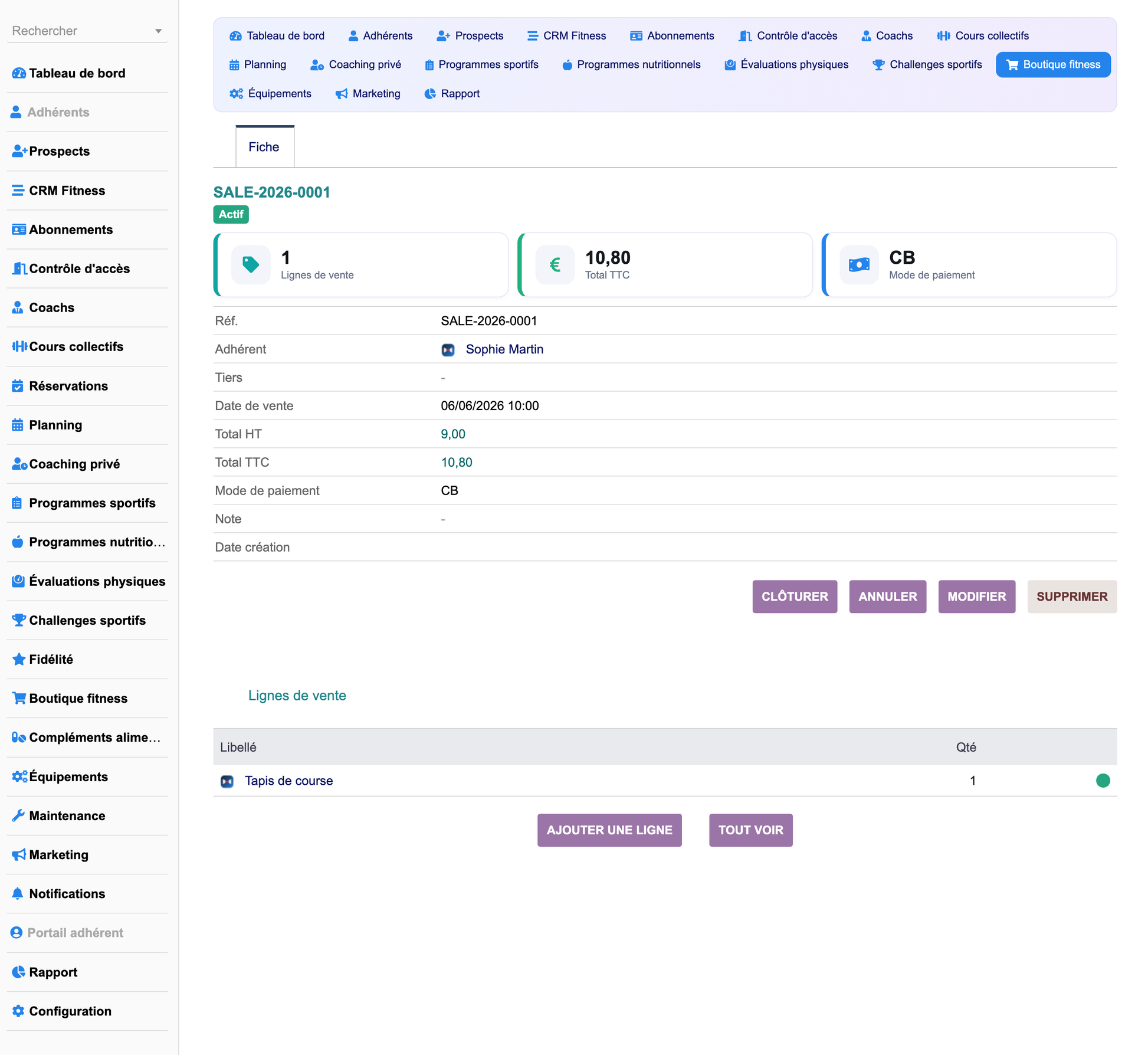Click the Maintenance wrench icon
The width and height of the screenshot is (1148, 1055).
tap(18, 815)
